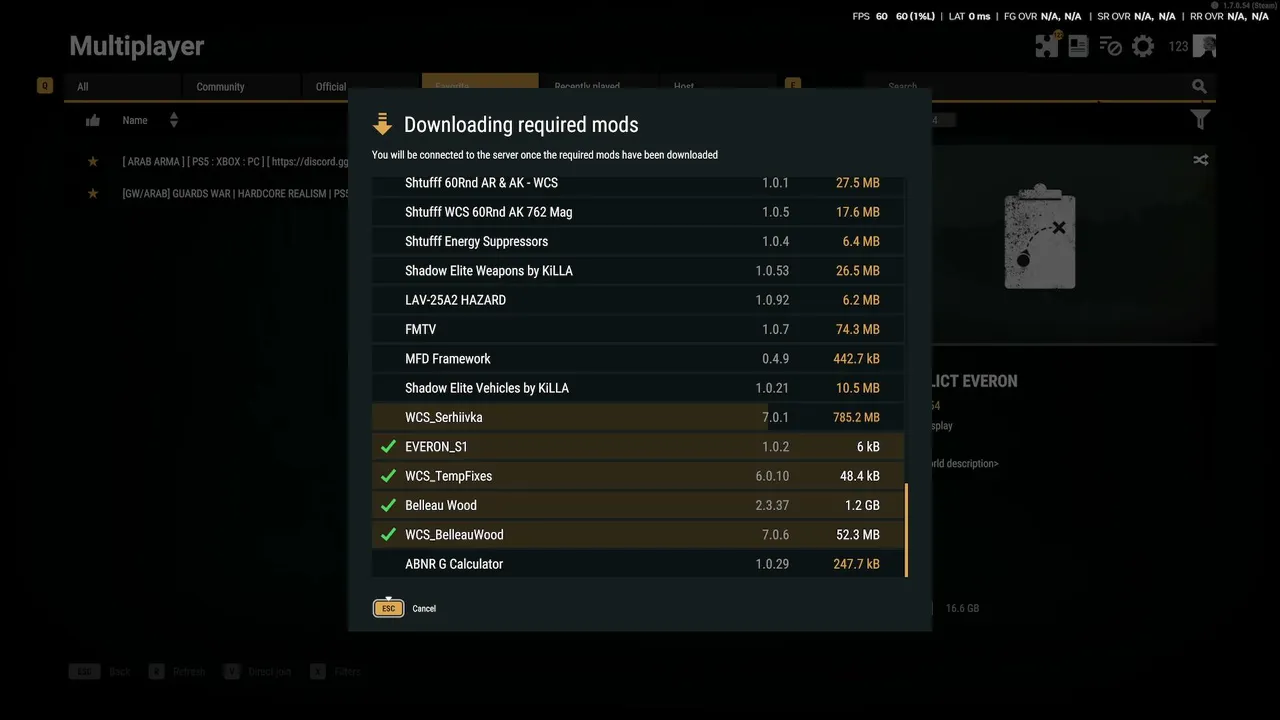Switch to the All servers tab
1280x720 pixels.
123,87
